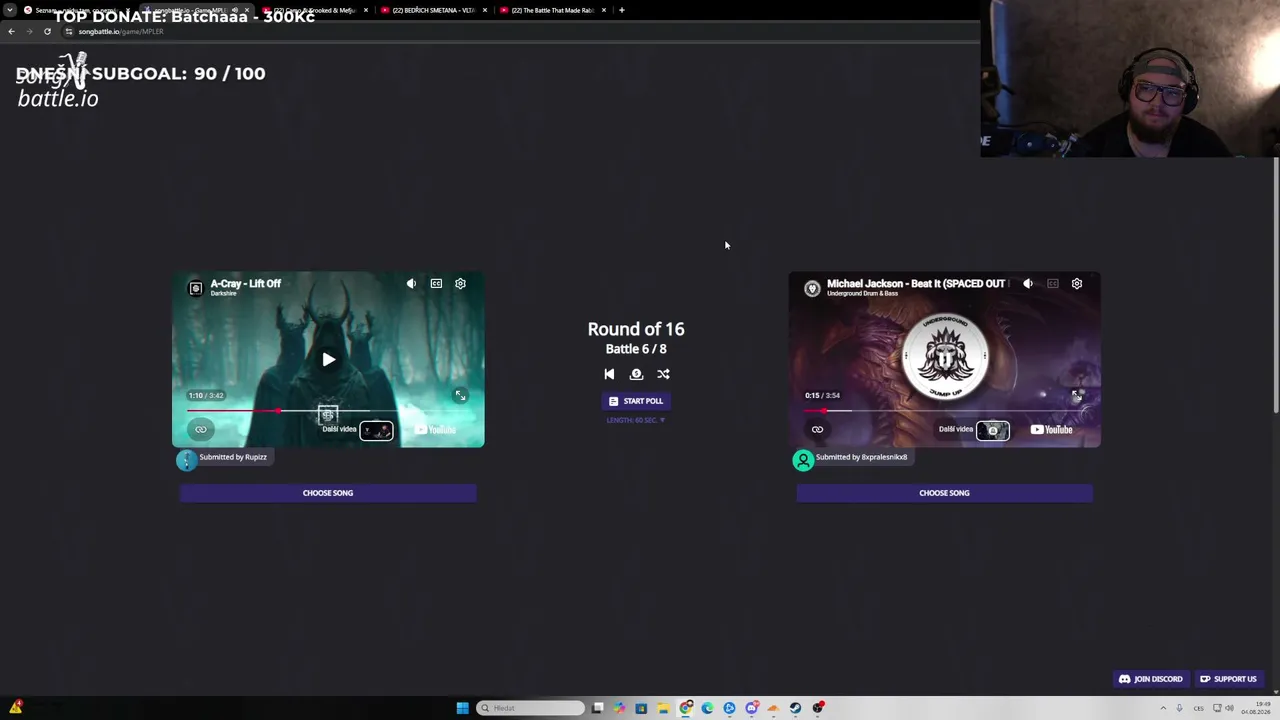Open Další videa thumbnail on left video
Viewport: 1280px width, 720px height.
pos(377,431)
